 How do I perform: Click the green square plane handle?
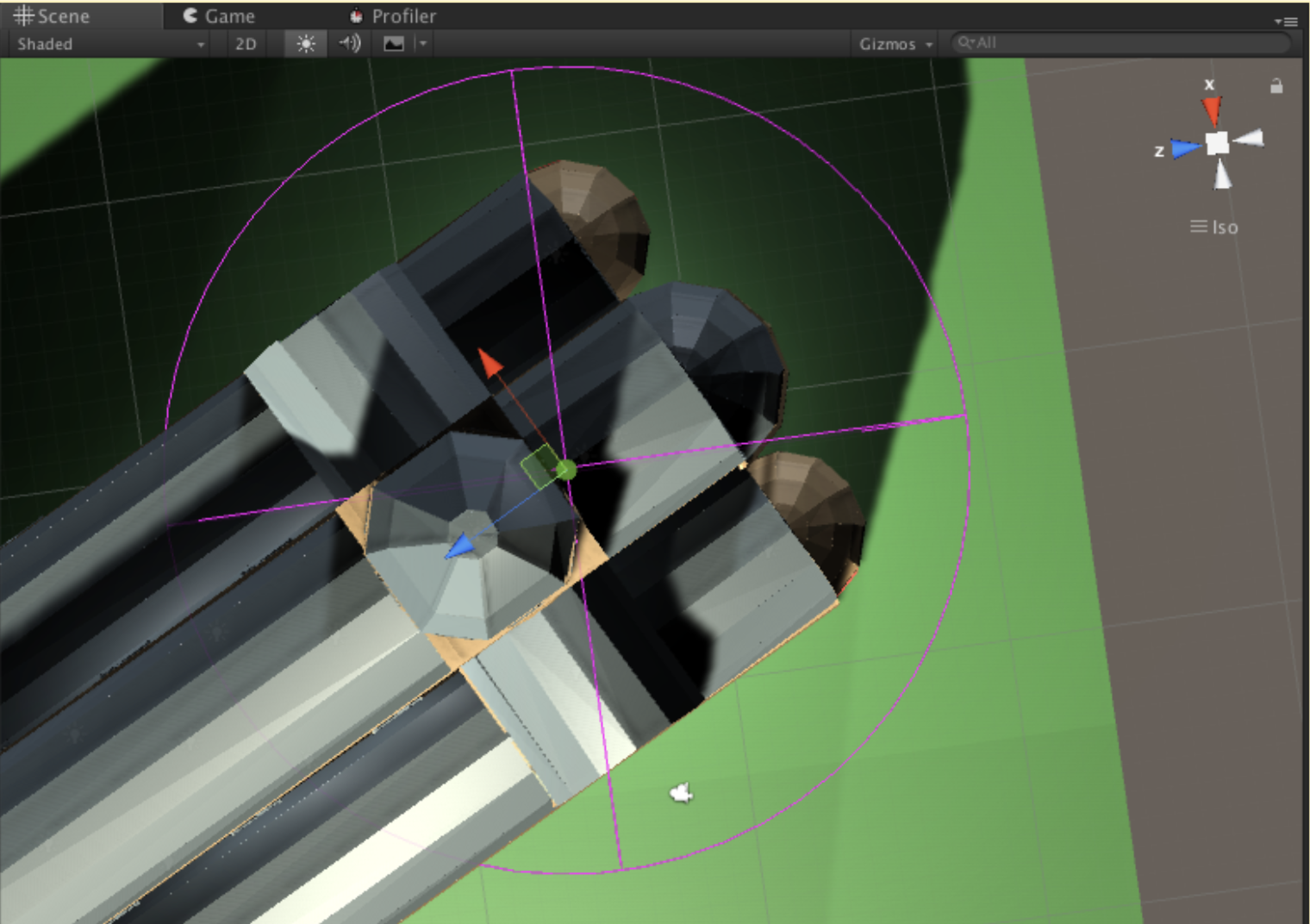pos(540,465)
